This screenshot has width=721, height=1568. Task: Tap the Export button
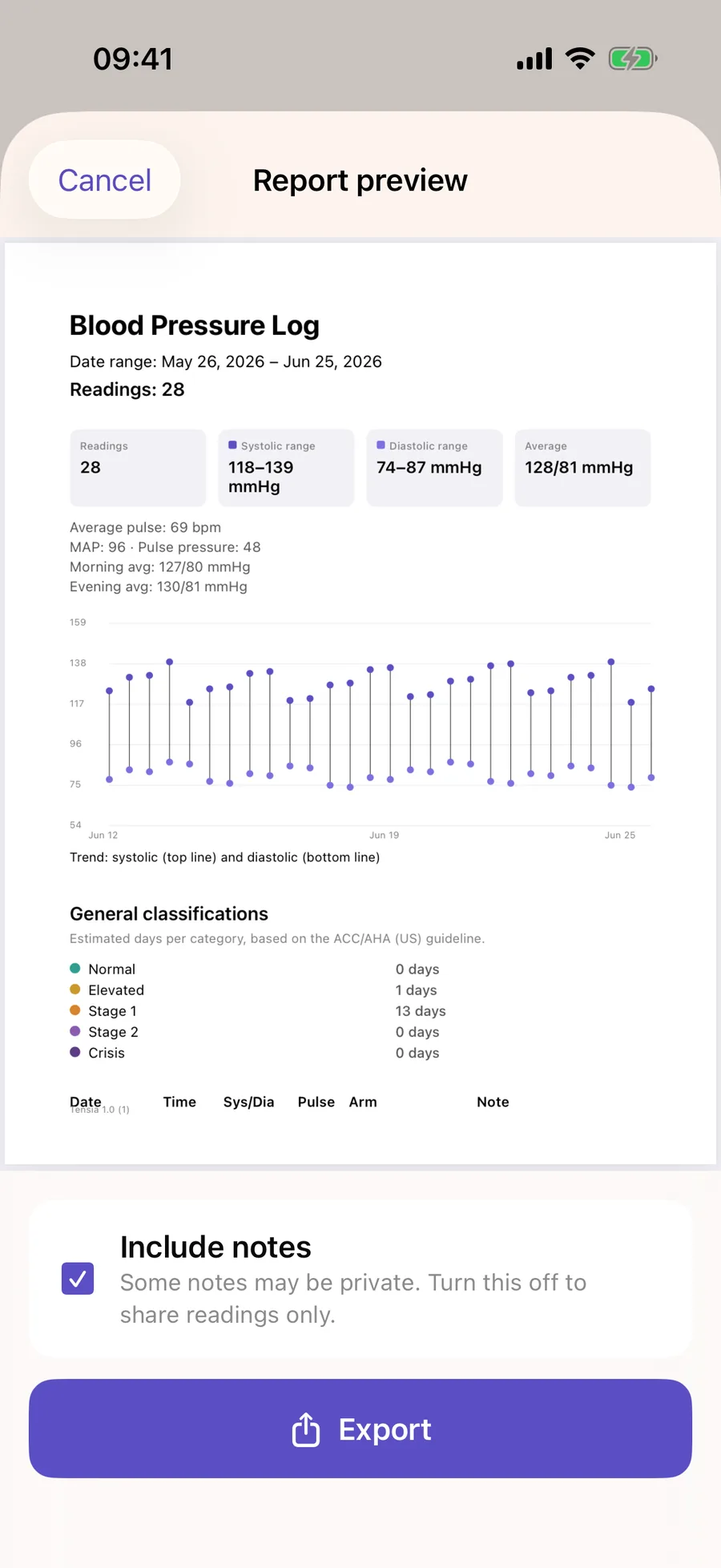360,1429
